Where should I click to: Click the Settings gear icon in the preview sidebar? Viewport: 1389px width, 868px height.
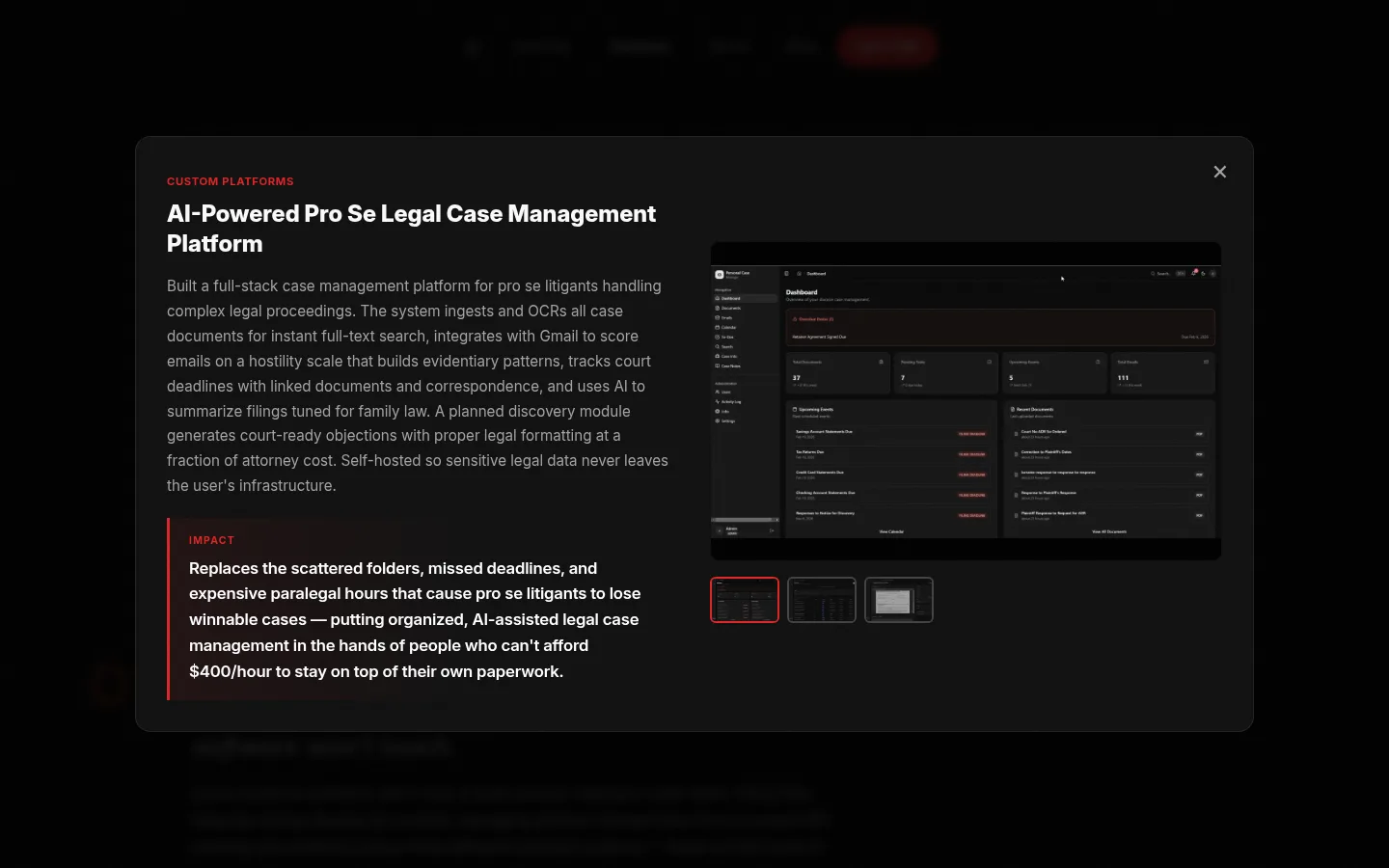(x=718, y=421)
